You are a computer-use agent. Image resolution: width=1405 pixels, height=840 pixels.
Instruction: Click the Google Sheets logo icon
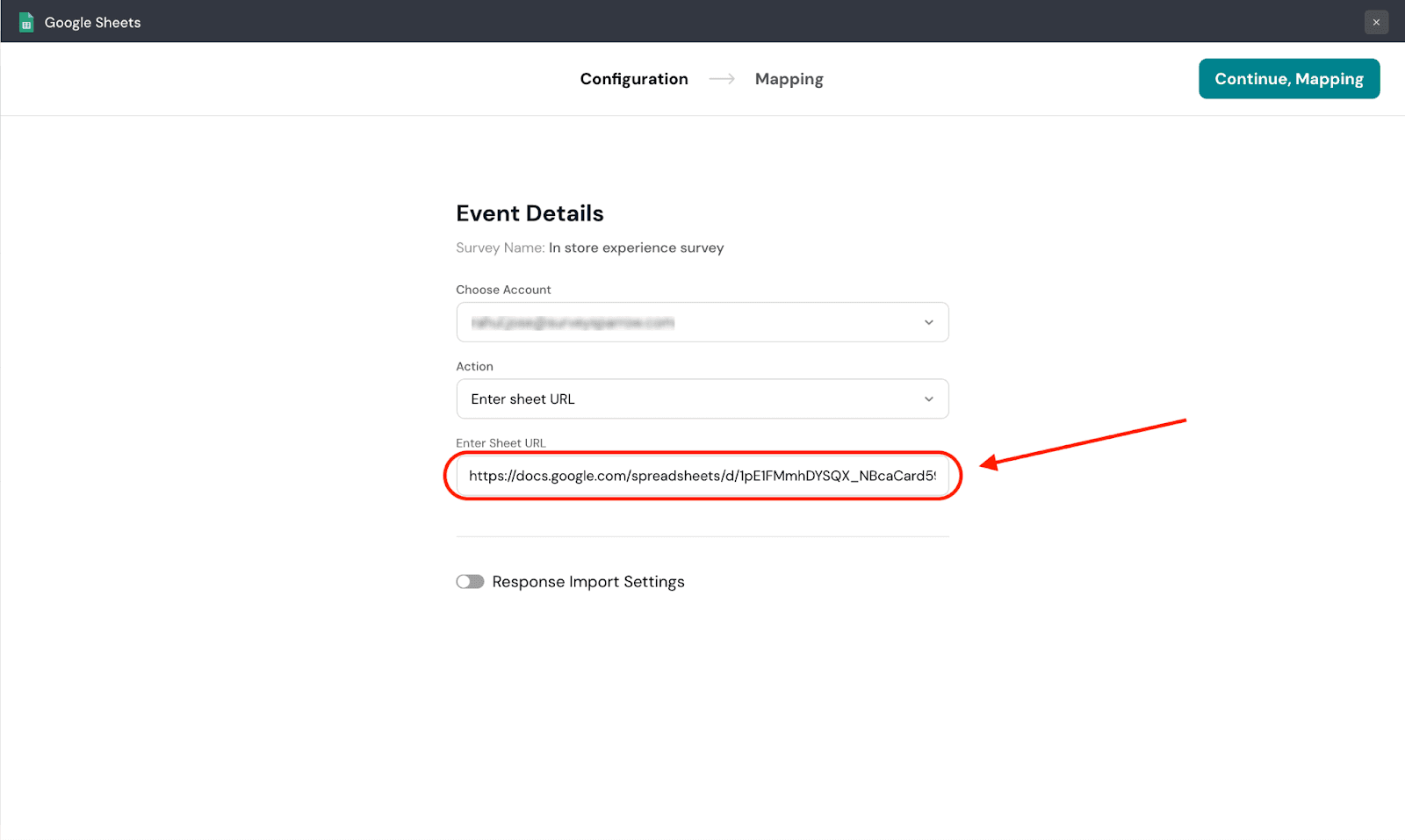coord(26,22)
